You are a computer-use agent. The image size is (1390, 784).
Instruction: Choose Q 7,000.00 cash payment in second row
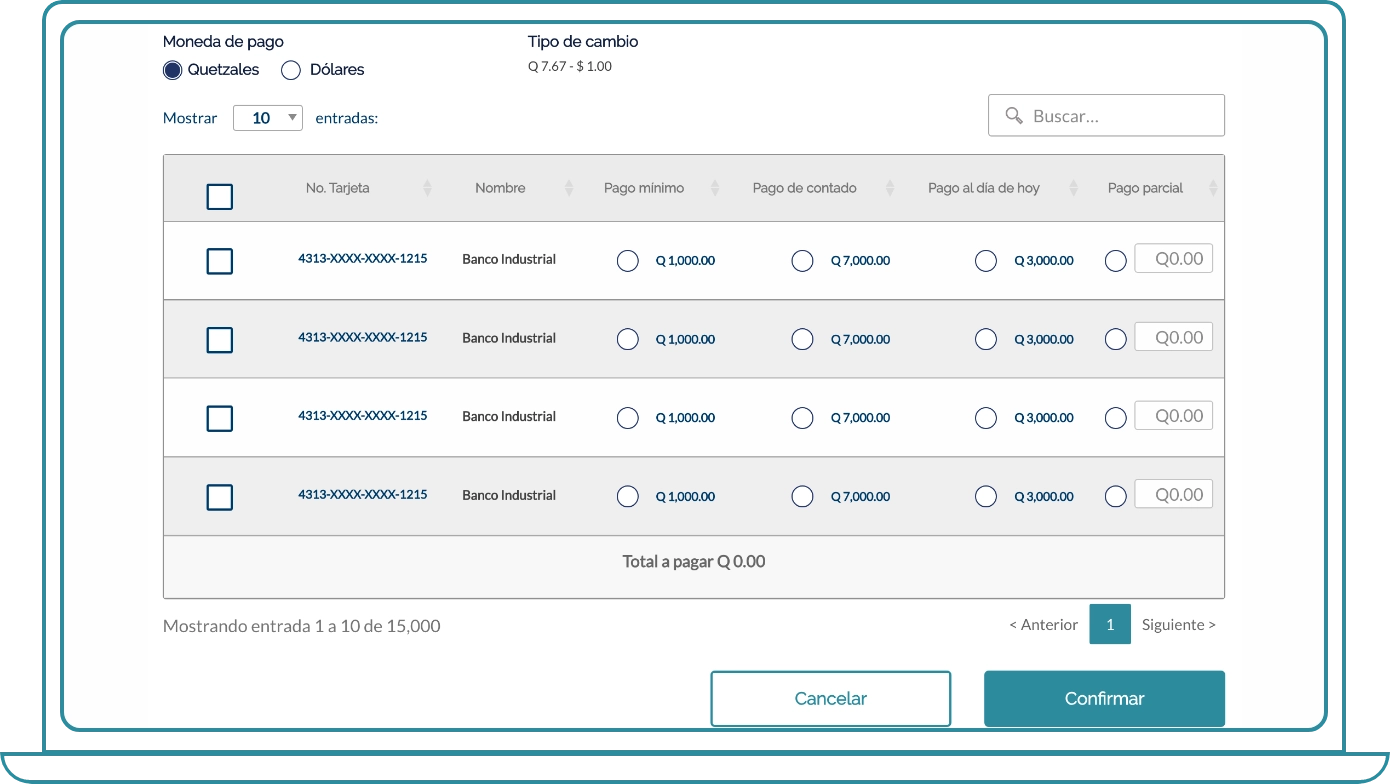802,339
